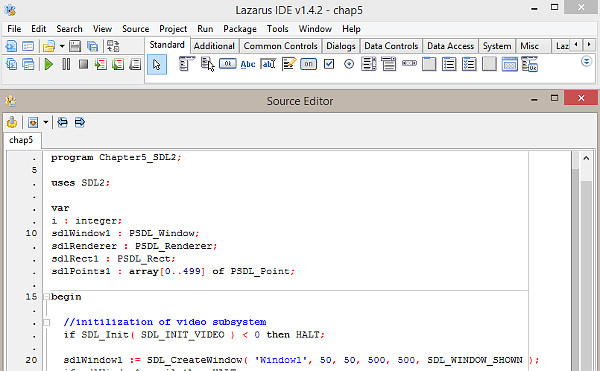Pick the TRadioButton component icon
The width and height of the screenshot is (600, 371).
(349, 64)
